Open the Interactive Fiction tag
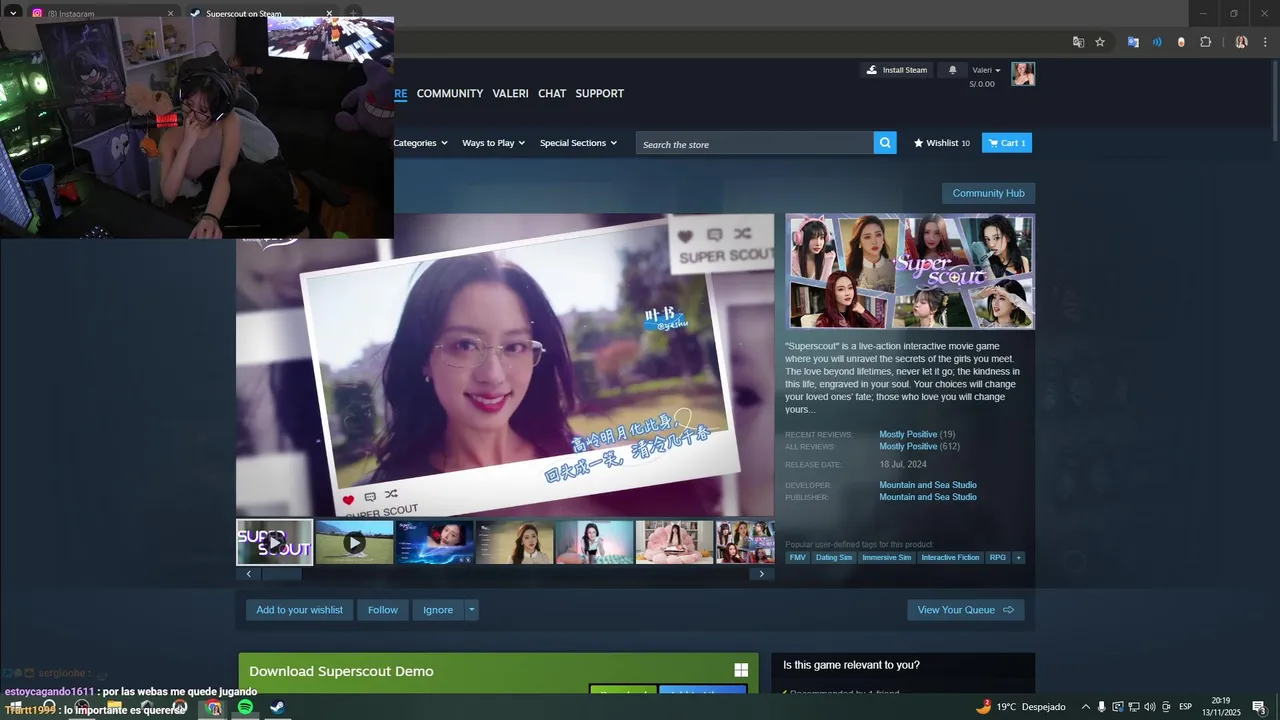Viewport: 1280px width, 720px height. 950,557
